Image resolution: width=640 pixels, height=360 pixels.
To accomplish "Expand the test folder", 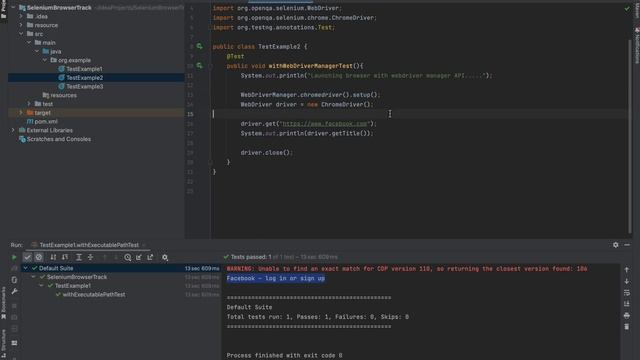I will pyautogui.click(x=29, y=104).
